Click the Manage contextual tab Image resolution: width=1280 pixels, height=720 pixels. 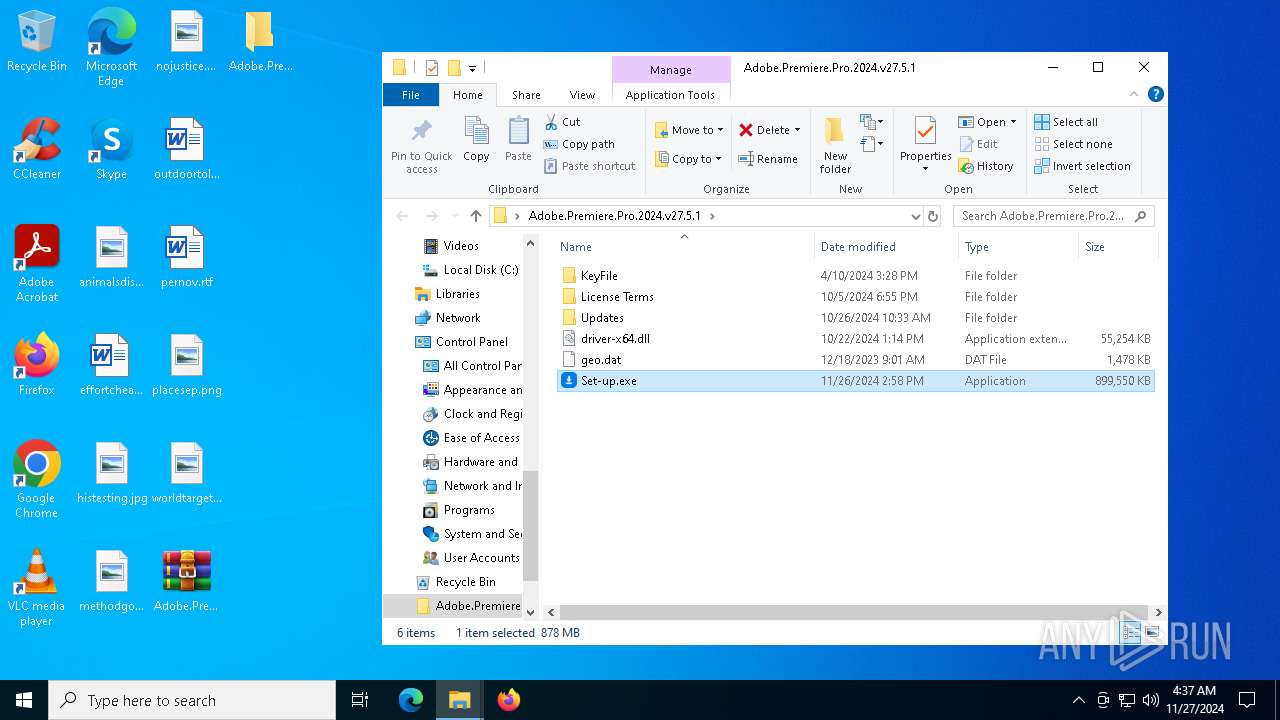click(x=670, y=70)
